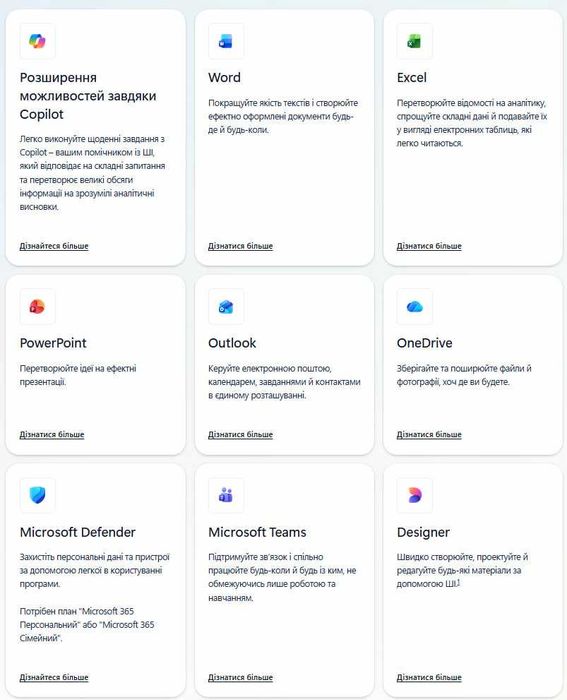Click the Microsoft Defender shield icon
The height and width of the screenshot is (700, 567).
point(38,495)
